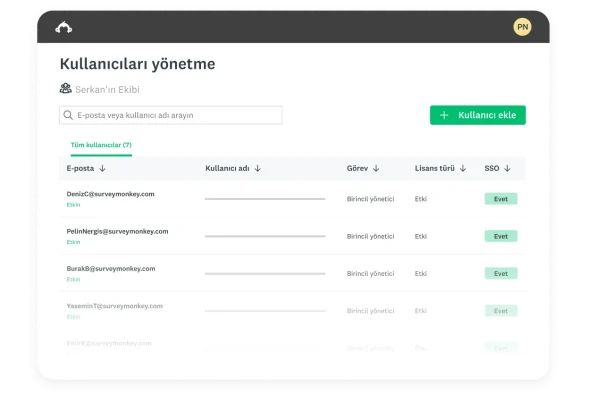Click the search magnifier icon
The height and width of the screenshot is (400, 604).
[x=68, y=115]
